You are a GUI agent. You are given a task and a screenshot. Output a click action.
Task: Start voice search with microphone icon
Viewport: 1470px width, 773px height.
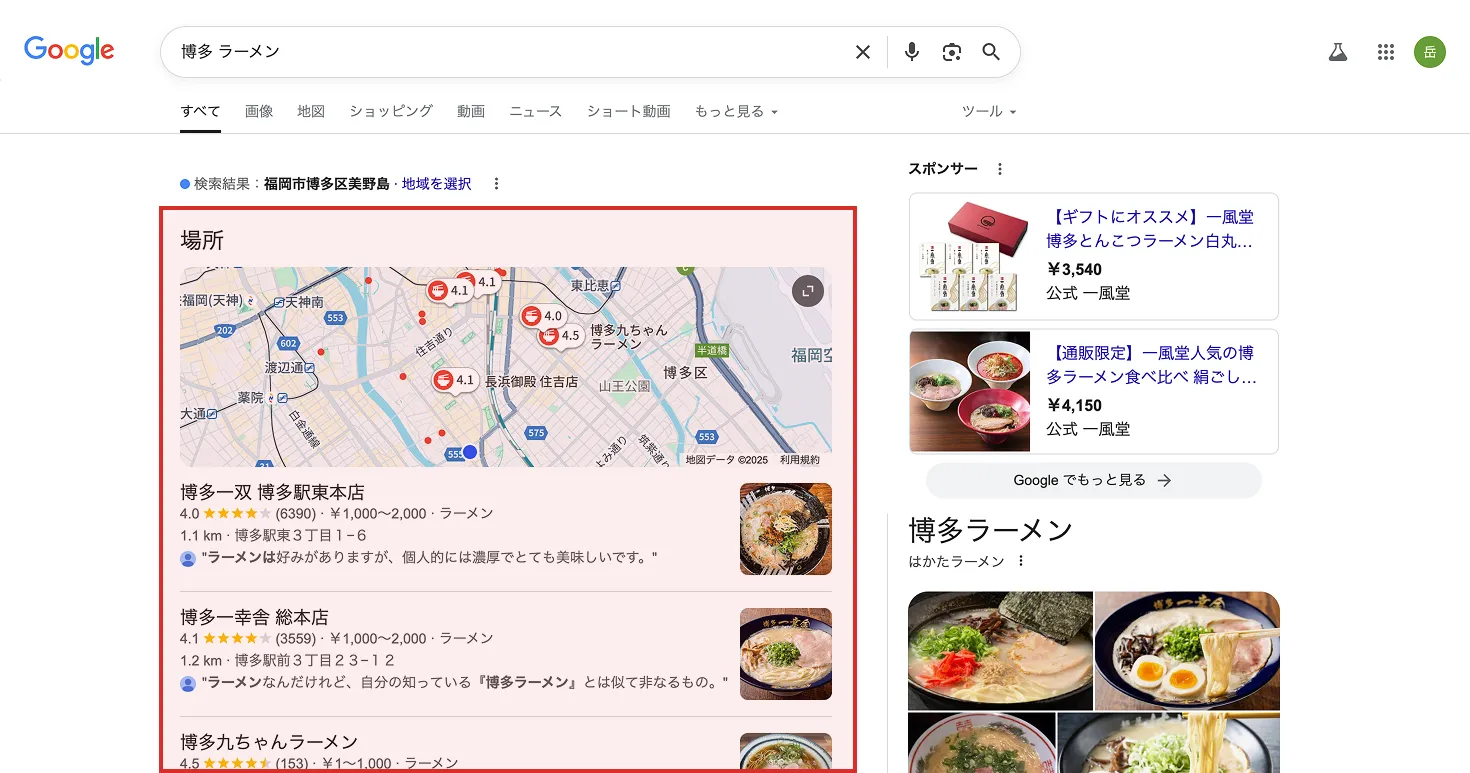(x=911, y=52)
